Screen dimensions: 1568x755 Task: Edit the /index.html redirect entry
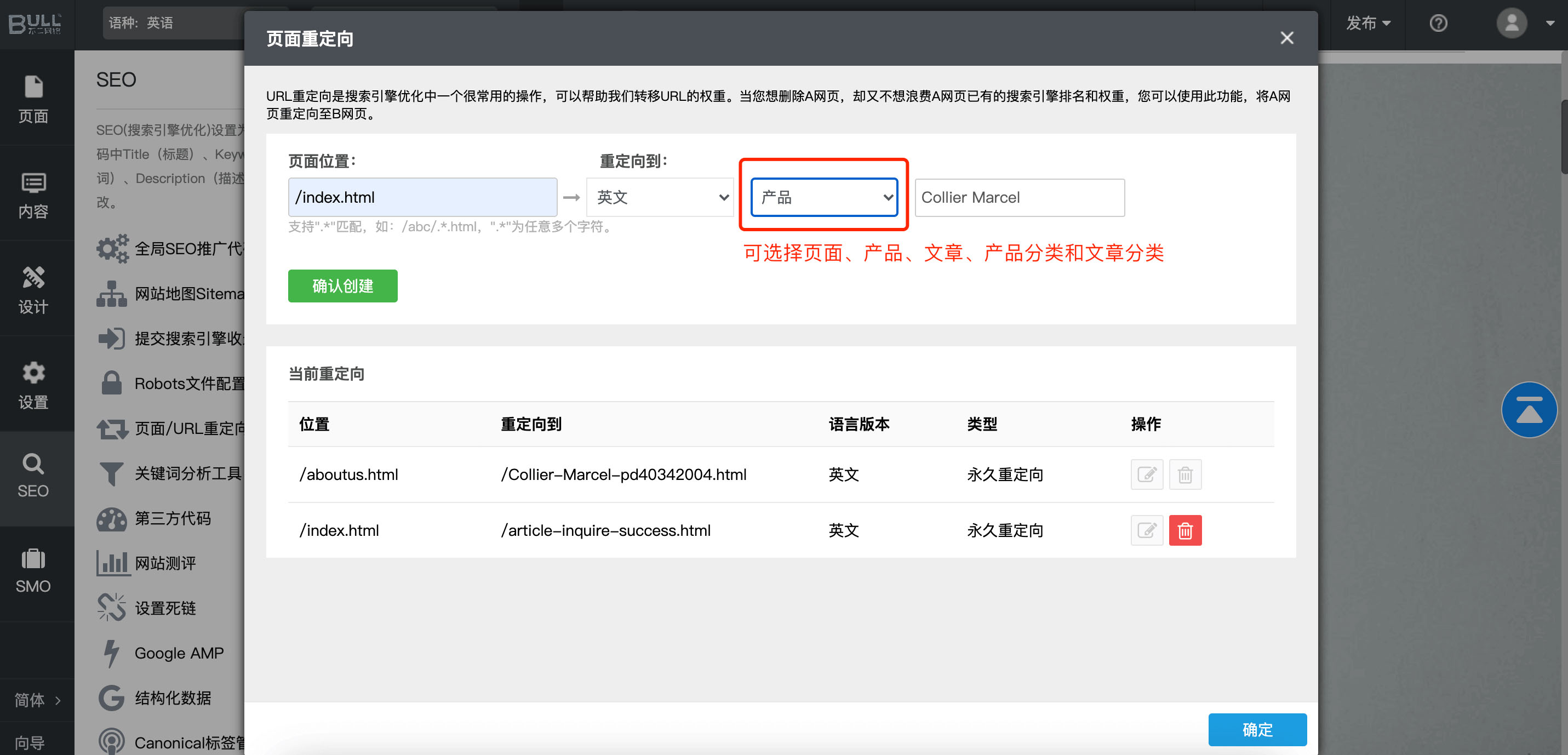[1146, 530]
